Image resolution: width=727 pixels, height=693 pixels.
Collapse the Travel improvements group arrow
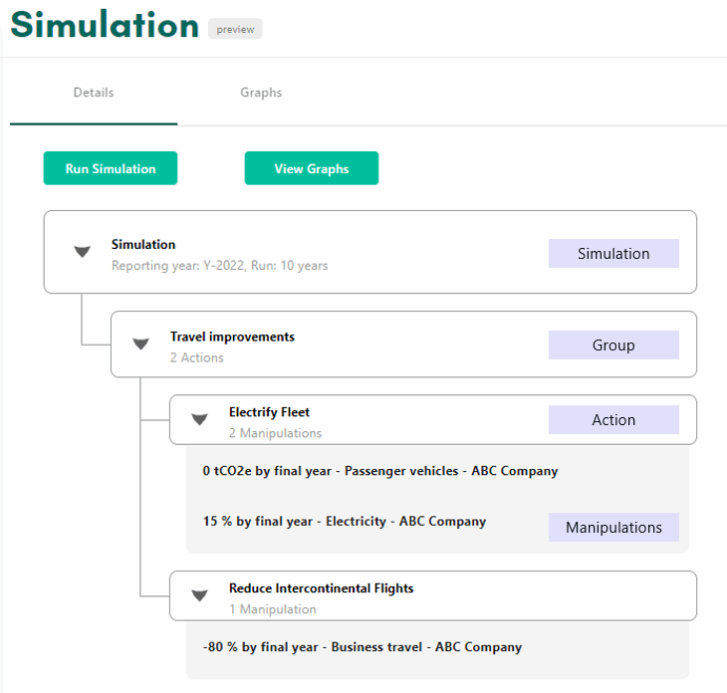[x=140, y=344]
